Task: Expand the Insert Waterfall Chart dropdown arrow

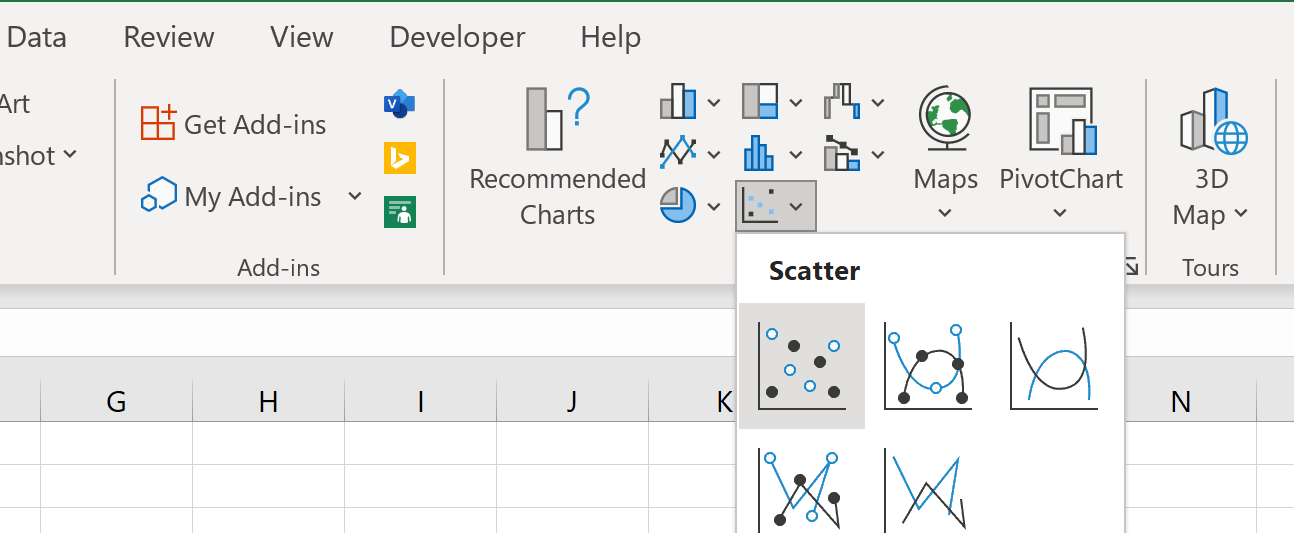Action: click(878, 102)
